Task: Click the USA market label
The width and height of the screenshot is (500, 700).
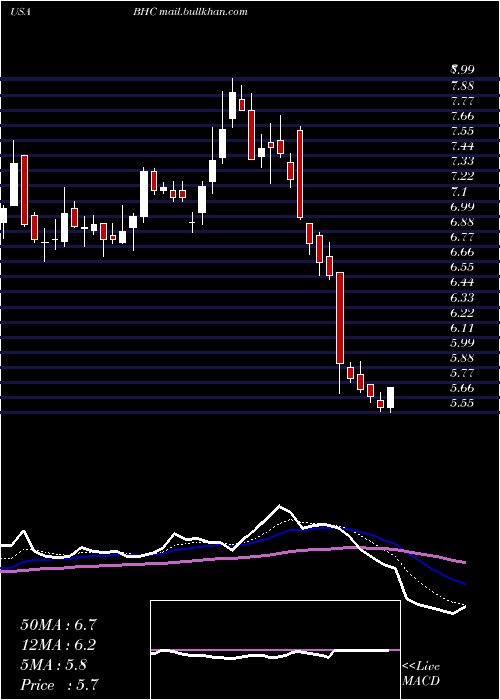Action: click(x=20, y=12)
